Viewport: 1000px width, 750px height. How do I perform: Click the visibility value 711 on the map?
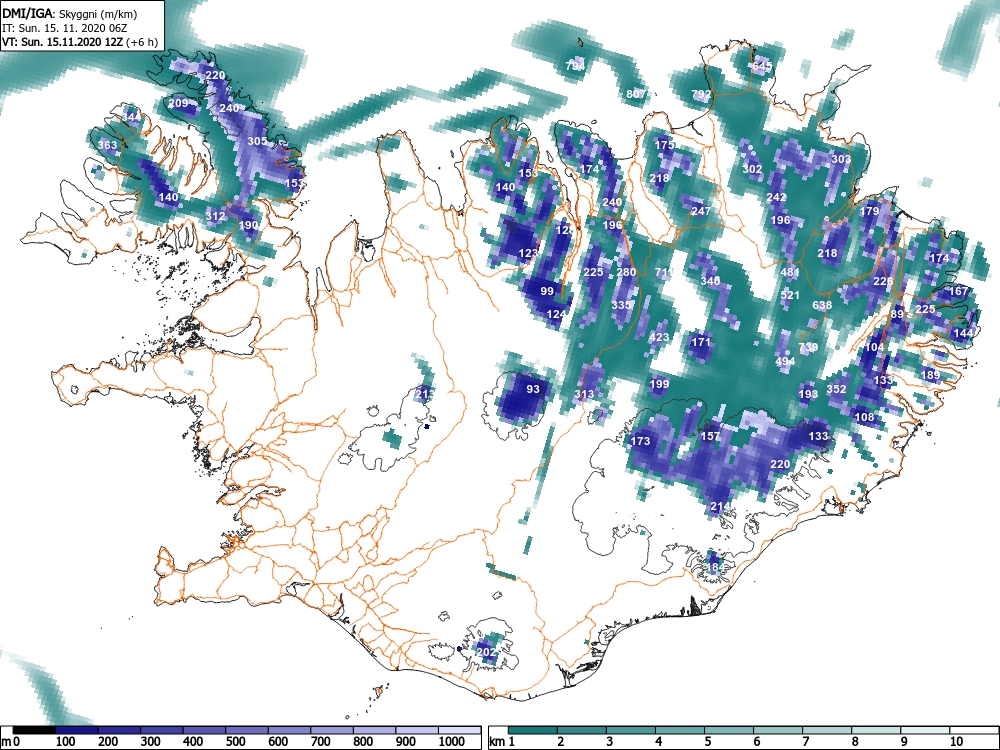(x=664, y=272)
